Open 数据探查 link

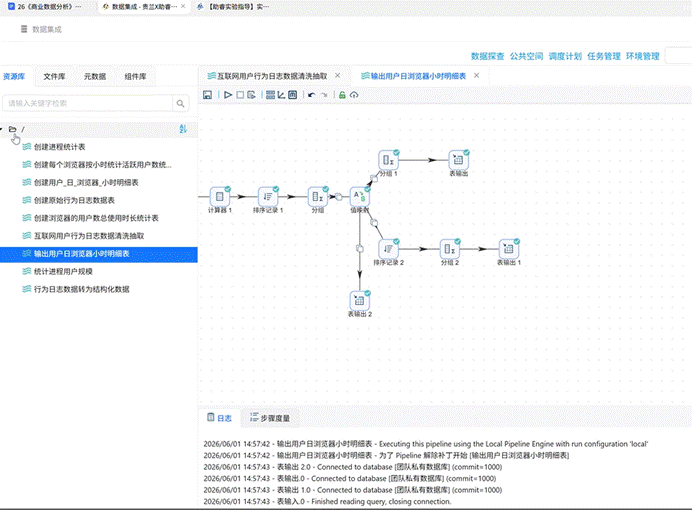pos(487,56)
